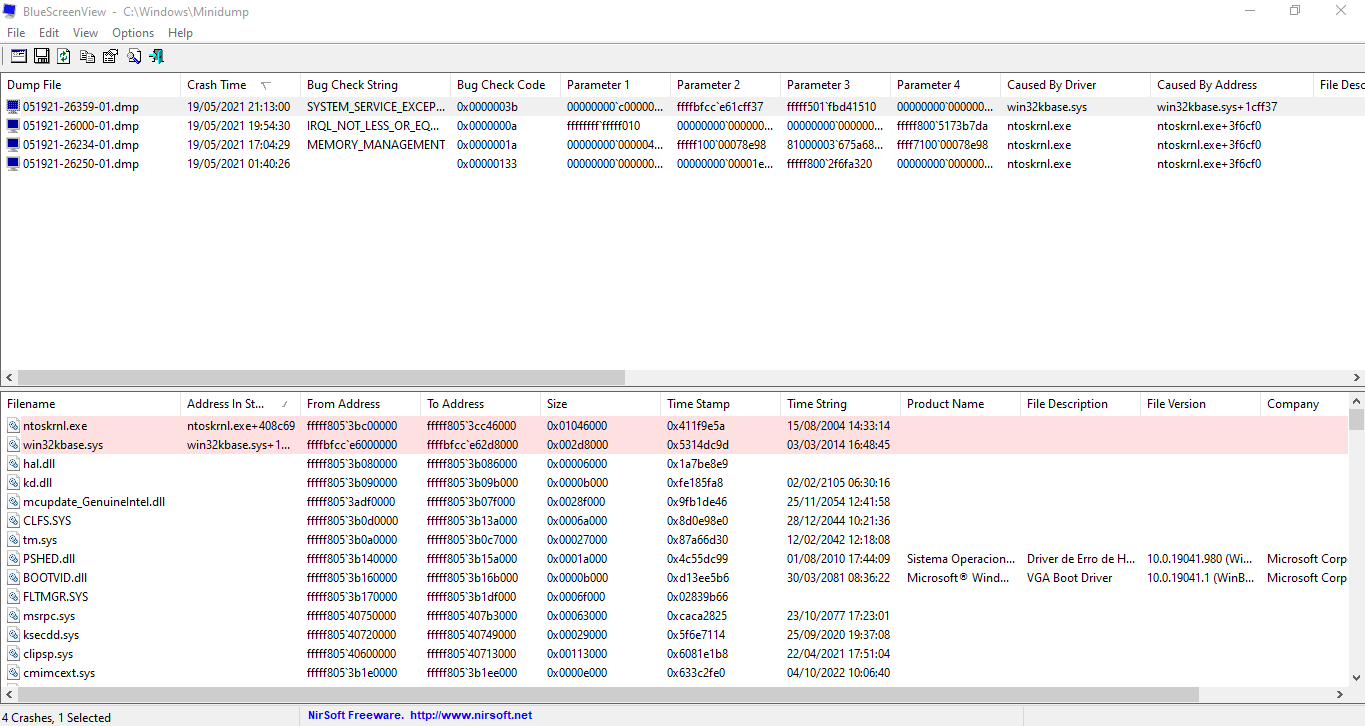The height and width of the screenshot is (726, 1365).
Task: Click the icon of 051921-26000-01.dmp
Action: click(x=13, y=125)
